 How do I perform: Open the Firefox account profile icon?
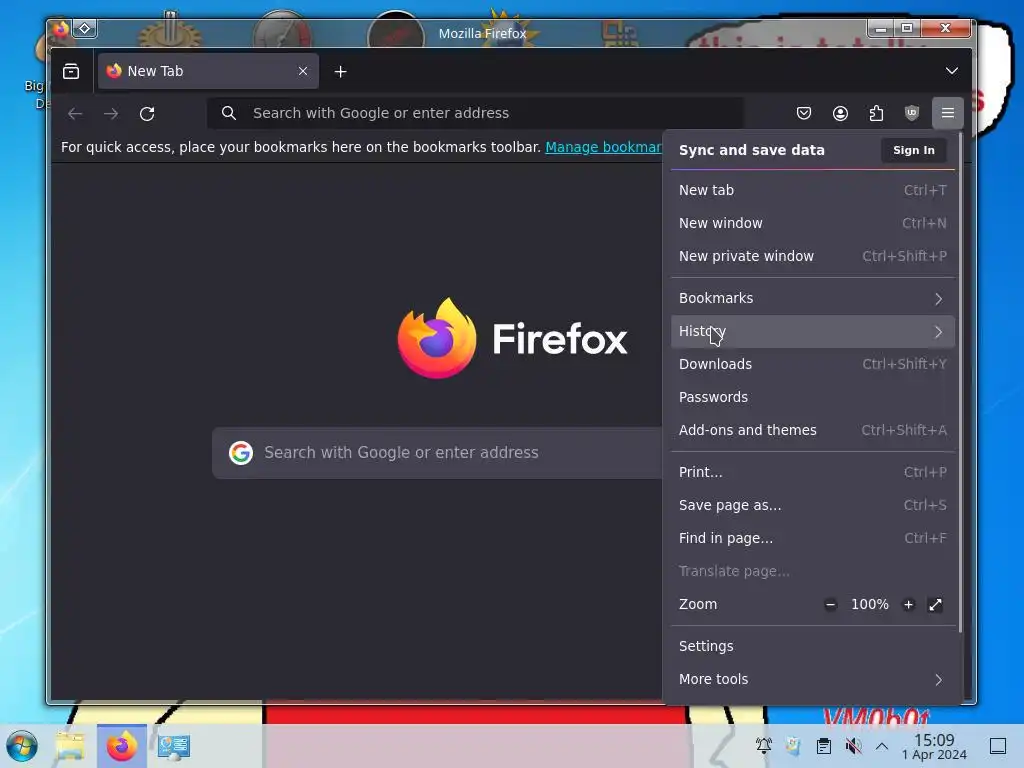840,113
